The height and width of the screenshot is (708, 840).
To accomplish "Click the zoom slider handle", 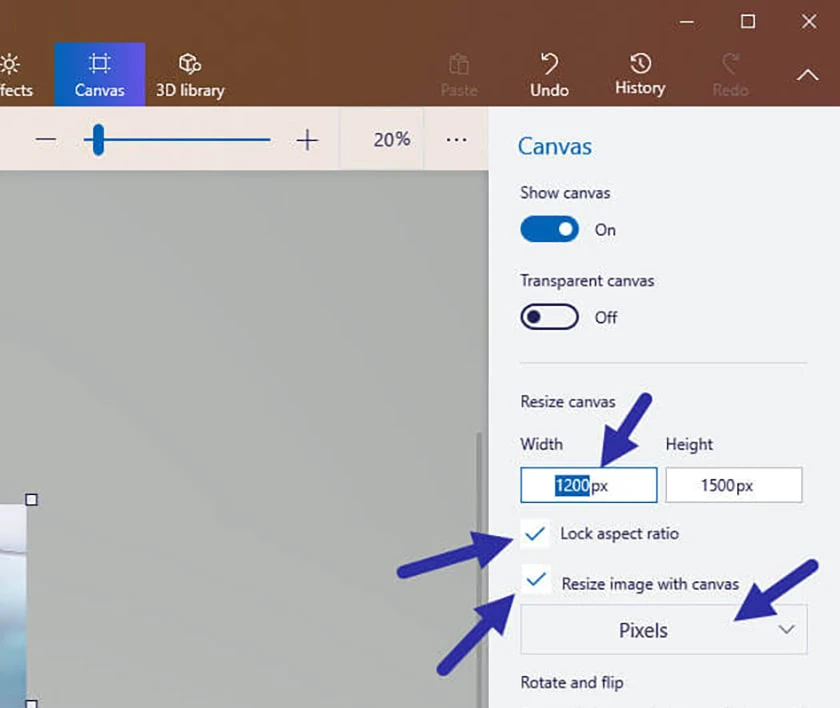I will [x=98, y=140].
